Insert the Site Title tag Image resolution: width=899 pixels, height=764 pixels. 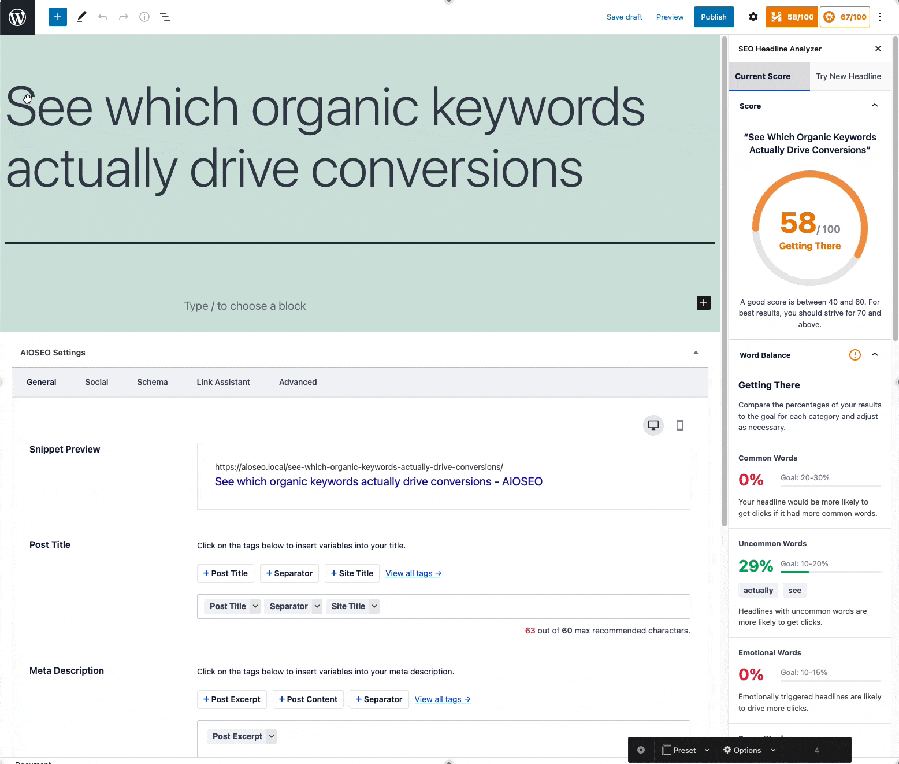(x=352, y=573)
